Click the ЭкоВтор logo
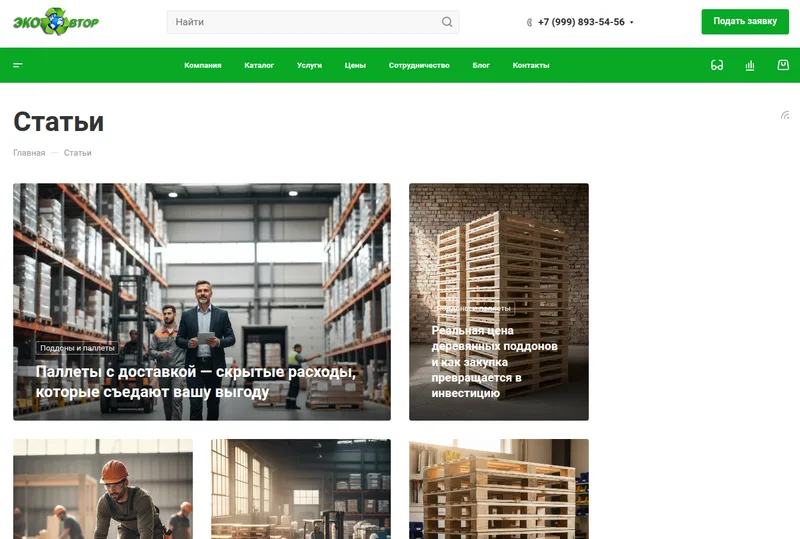Image resolution: width=800 pixels, height=539 pixels. 56,21
